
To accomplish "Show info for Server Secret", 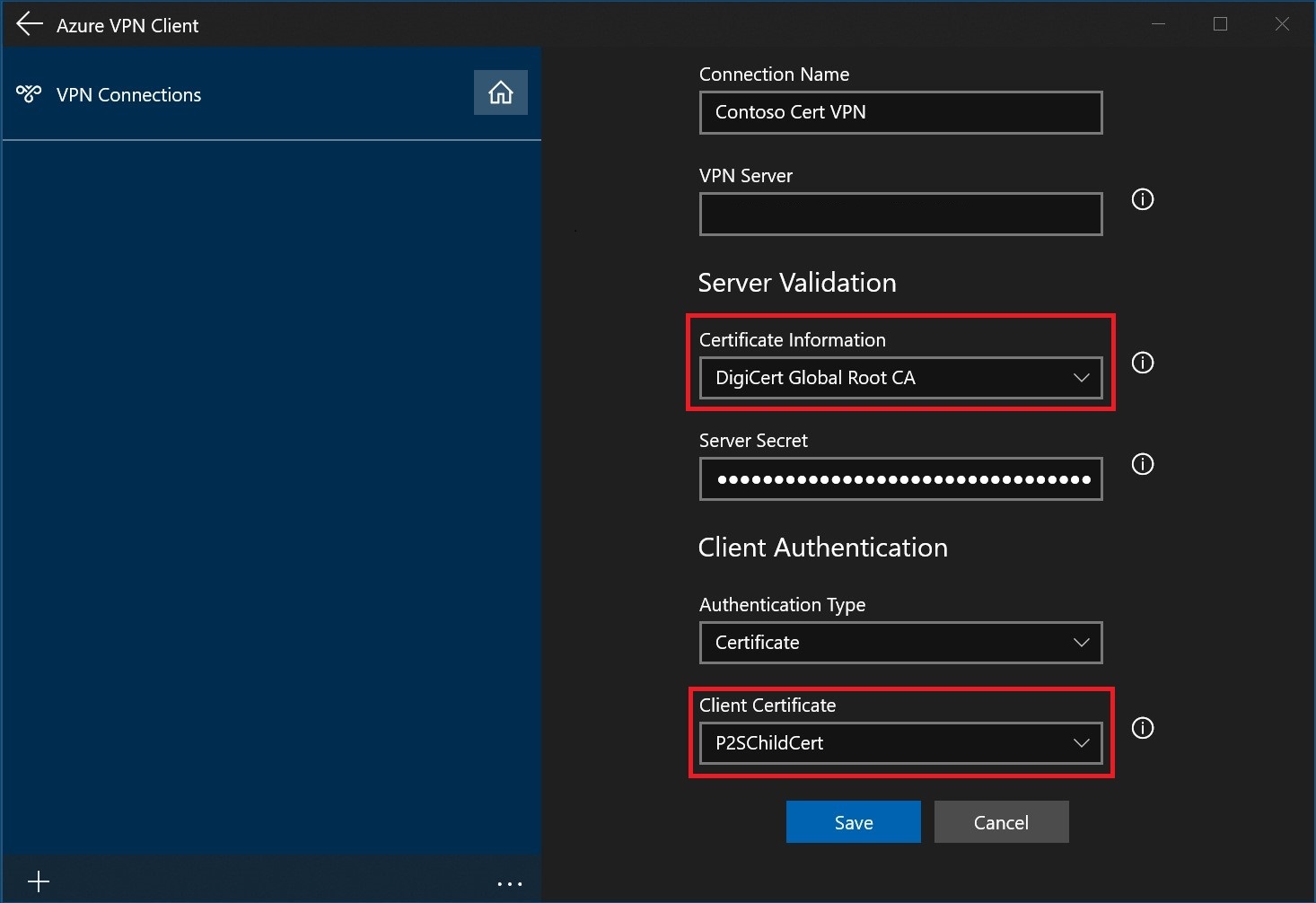I will point(1142,464).
